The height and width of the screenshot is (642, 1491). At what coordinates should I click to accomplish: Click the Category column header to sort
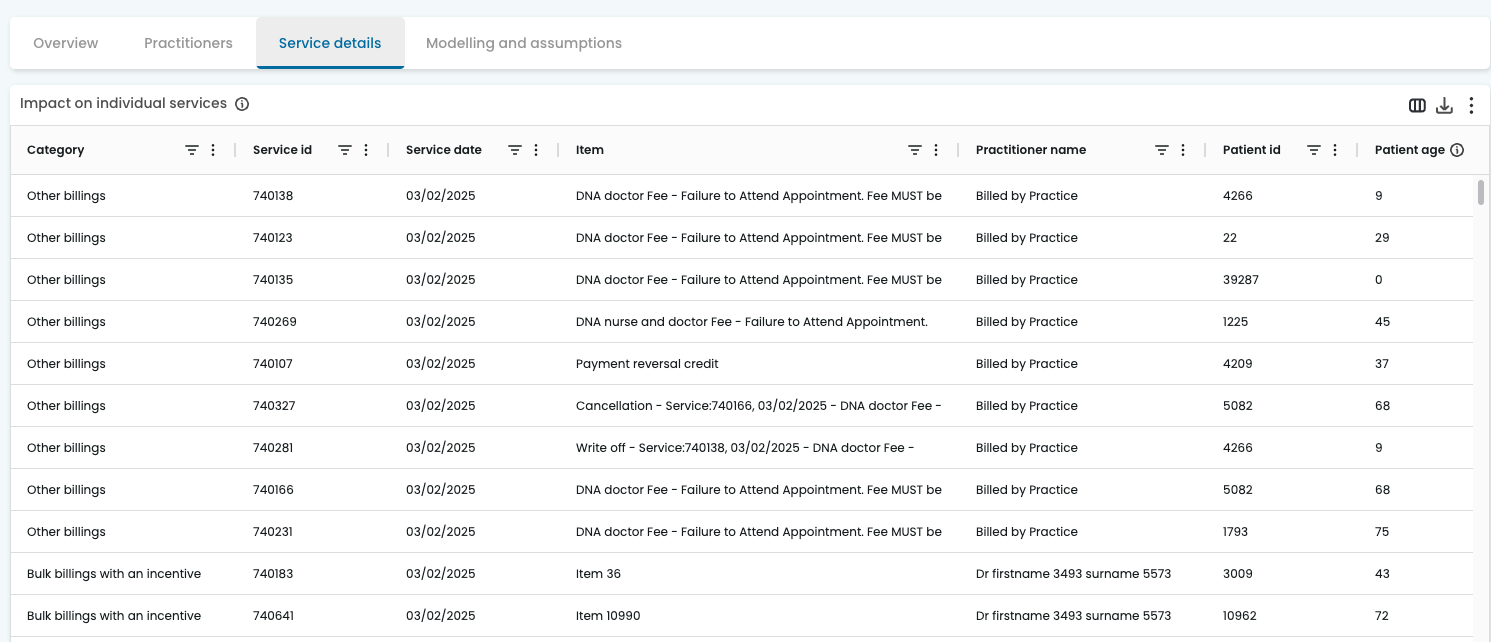coord(55,149)
